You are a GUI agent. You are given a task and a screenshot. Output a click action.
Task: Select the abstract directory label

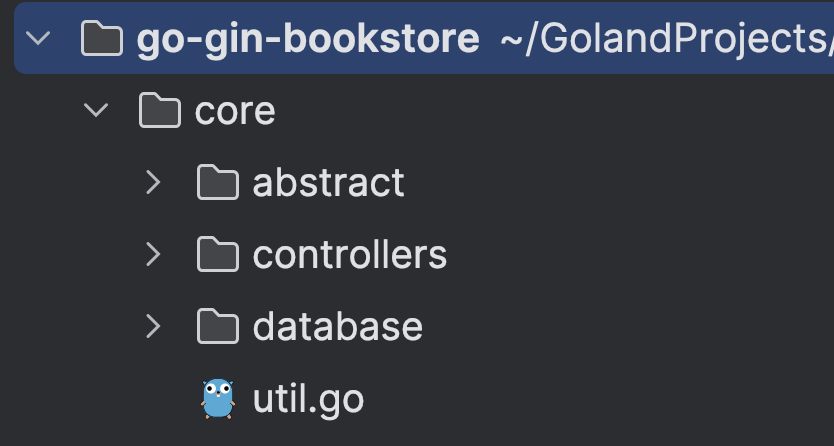point(328,183)
